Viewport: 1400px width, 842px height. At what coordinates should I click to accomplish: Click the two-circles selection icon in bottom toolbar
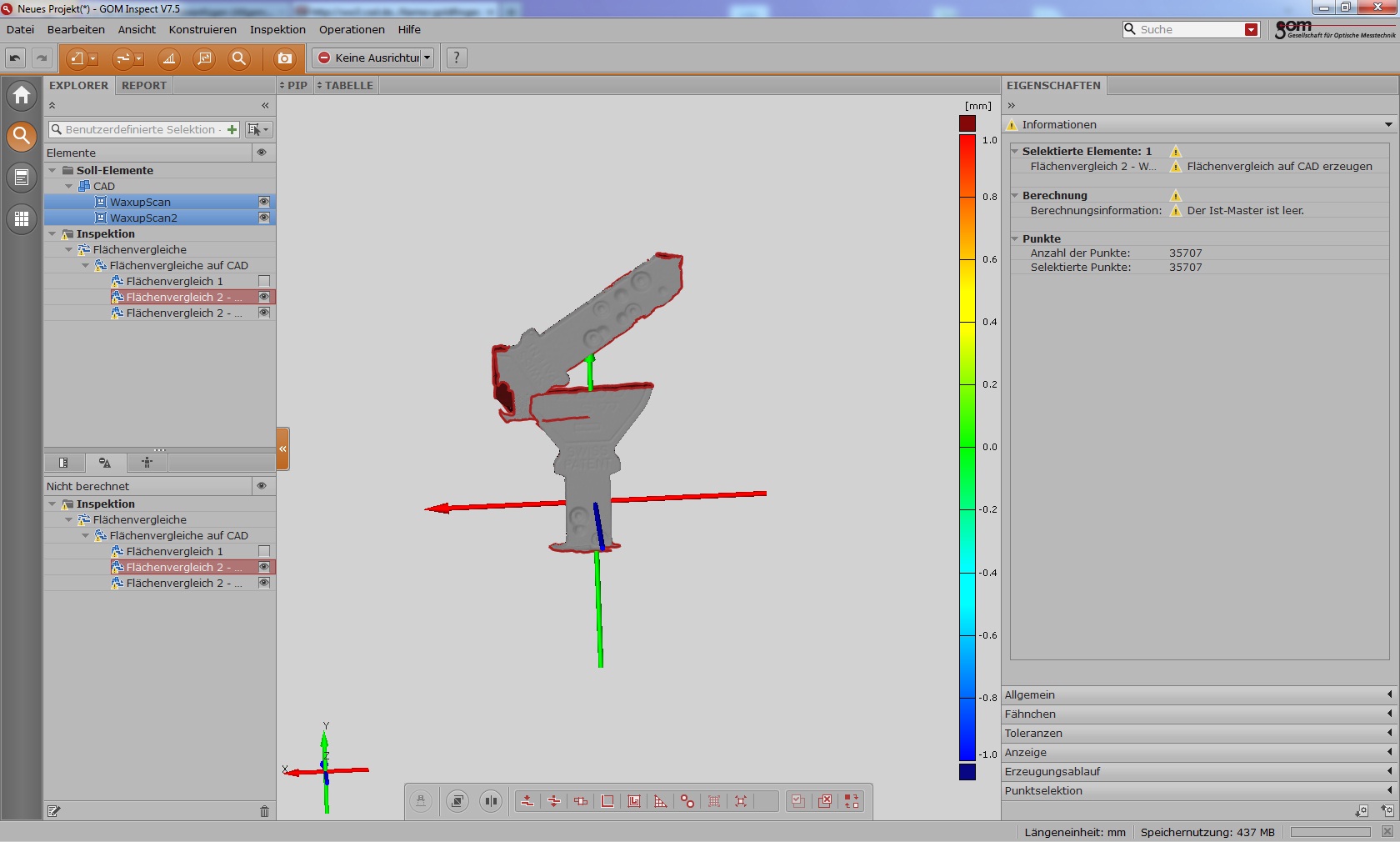(x=687, y=801)
